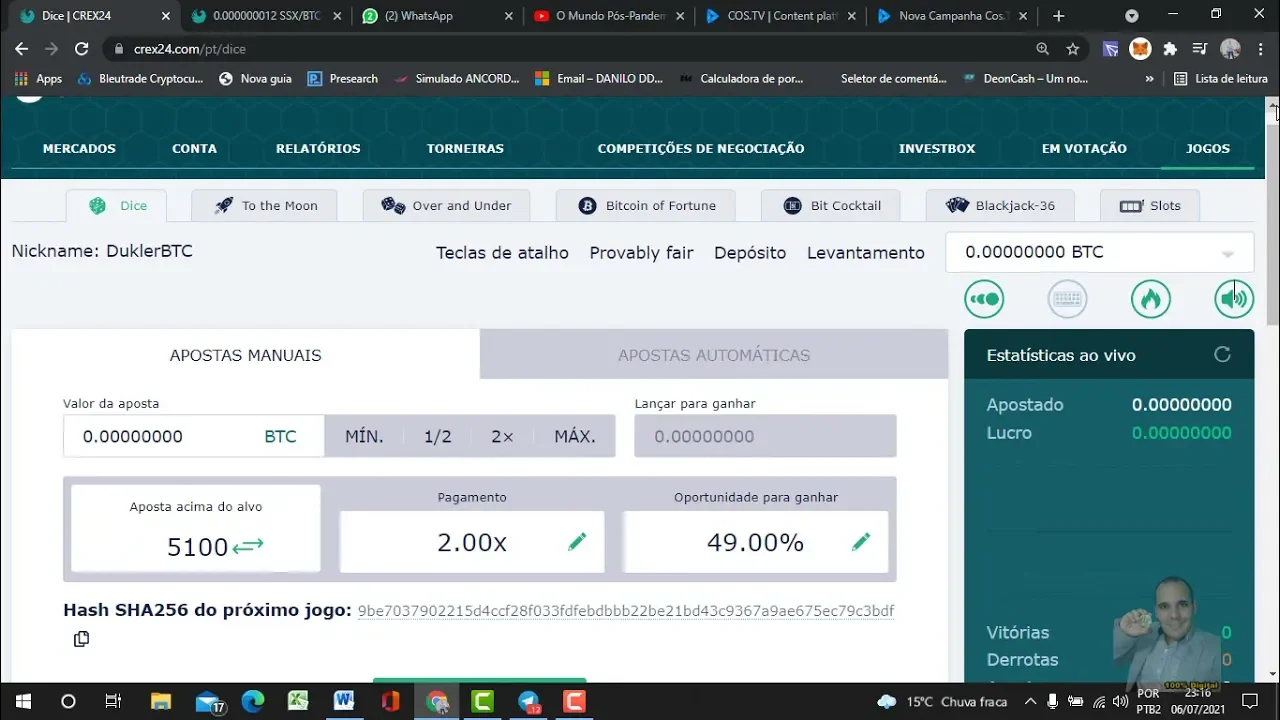Open the Chrome tab search dropdown
This screenshot has height=720, width=1280.
tap(1131, 16)
